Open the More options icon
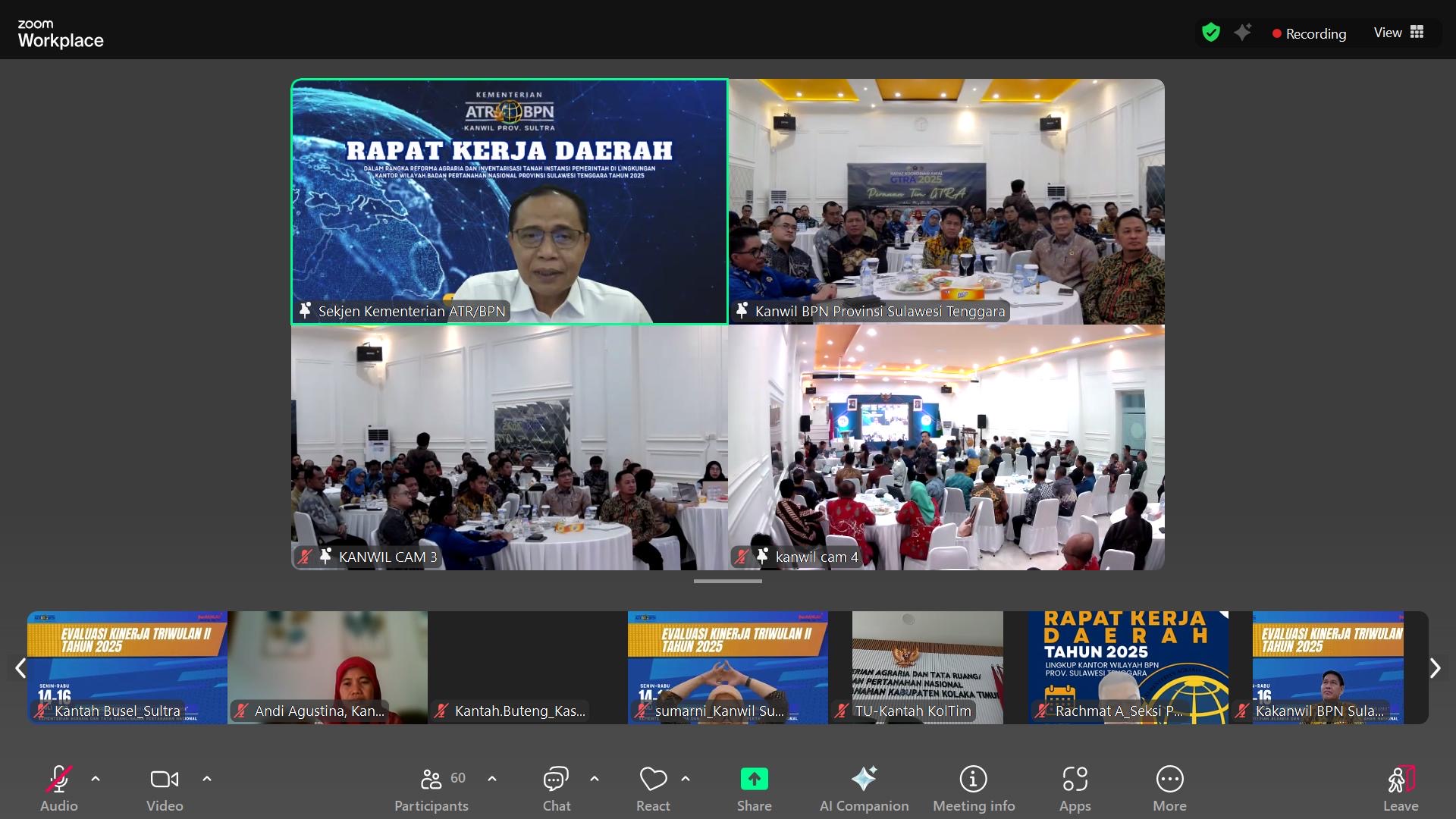 (1169, 779)
